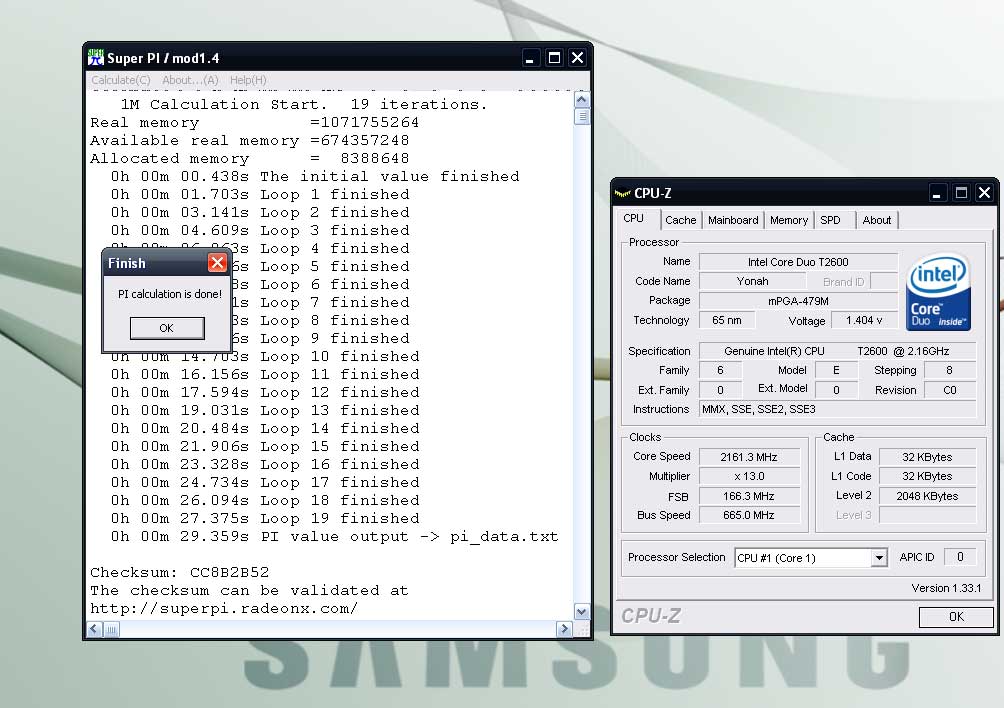Click the Name field Intel Core Duo T2600
1004x708 pixels.
(798, 262)
